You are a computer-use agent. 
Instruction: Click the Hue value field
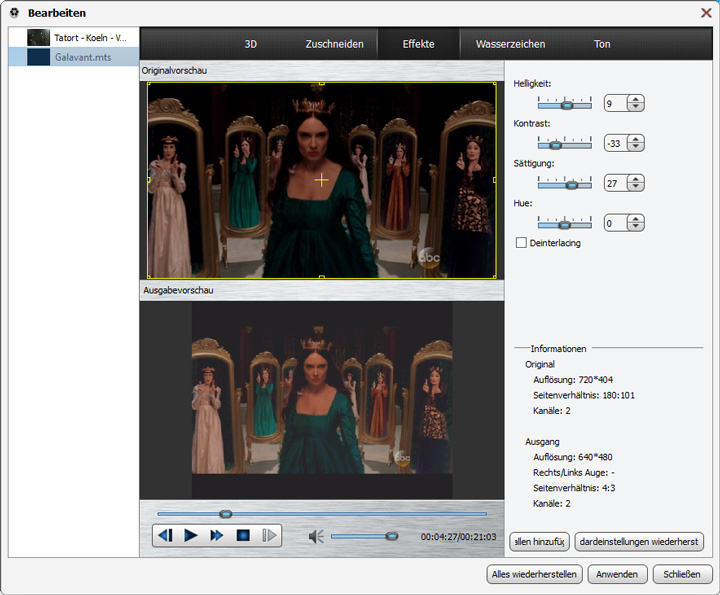616,223
